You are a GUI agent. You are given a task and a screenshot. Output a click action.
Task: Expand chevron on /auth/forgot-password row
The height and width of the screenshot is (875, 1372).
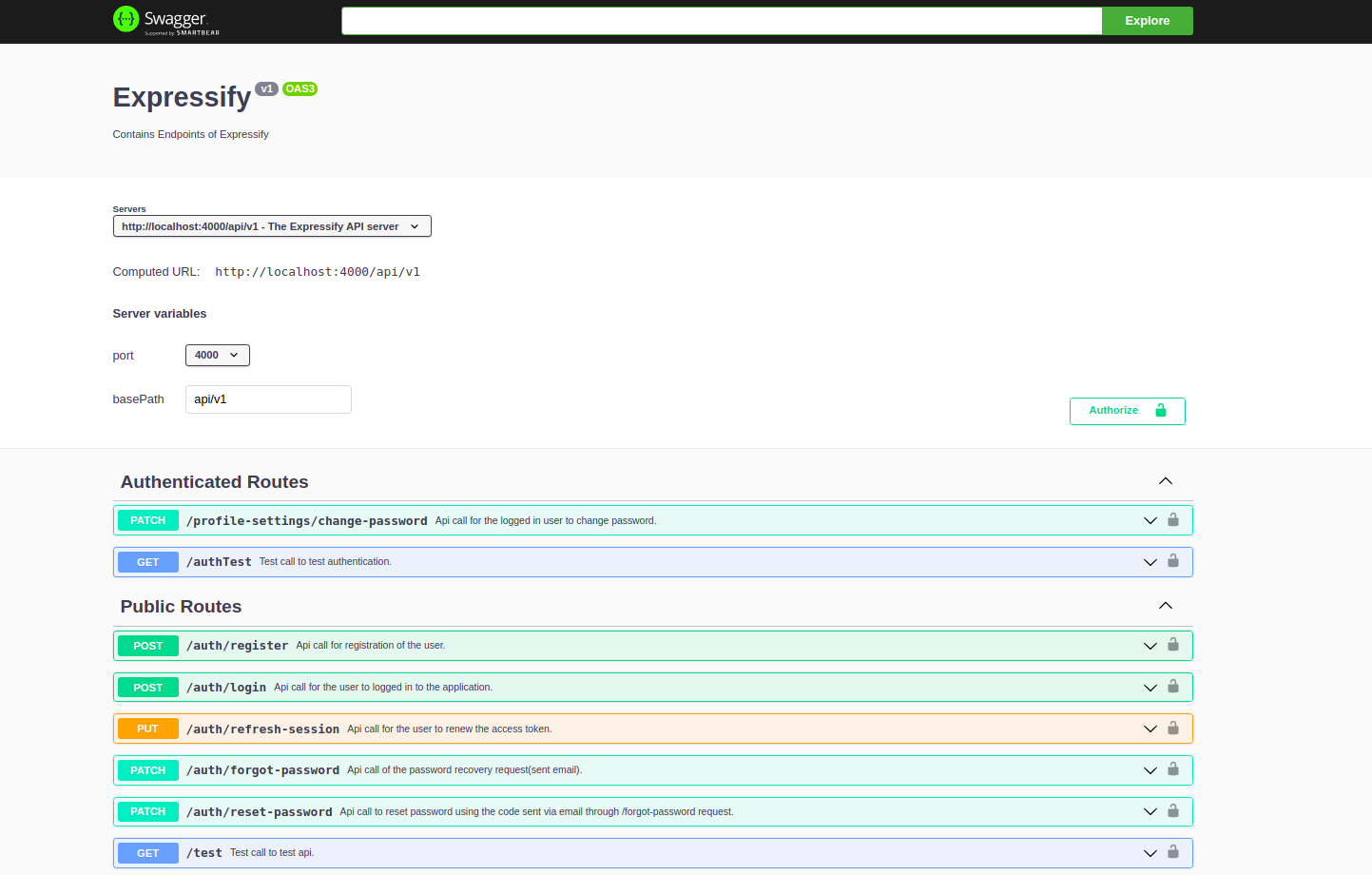coord(1150,770)
